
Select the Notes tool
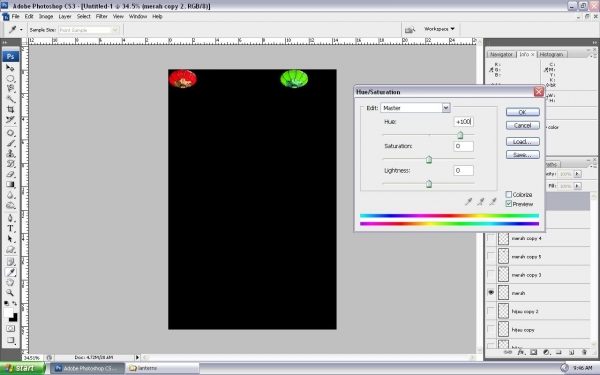(10, 262)
